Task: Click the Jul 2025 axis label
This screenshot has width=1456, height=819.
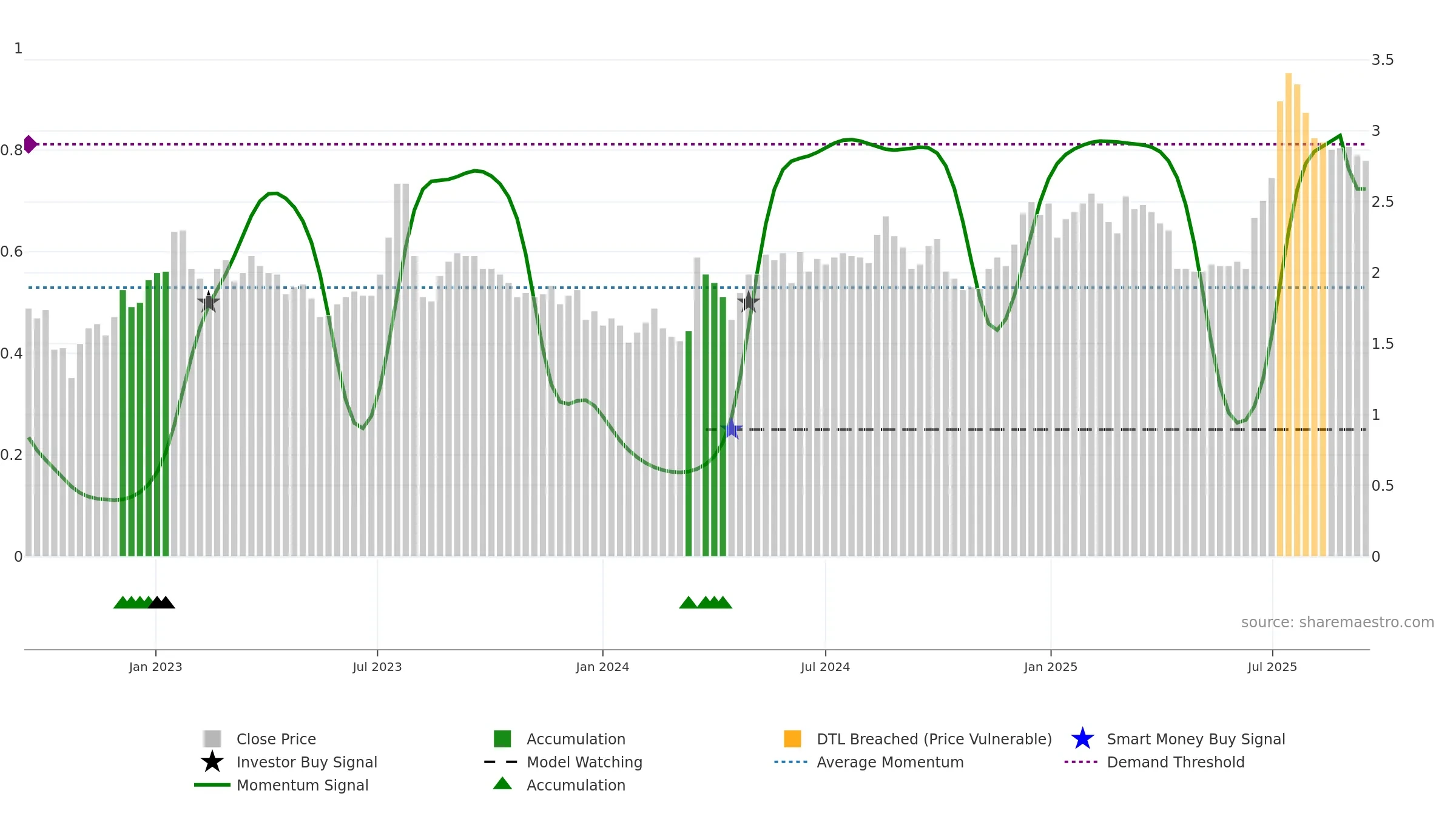Action: click(x=1272, y=667)
